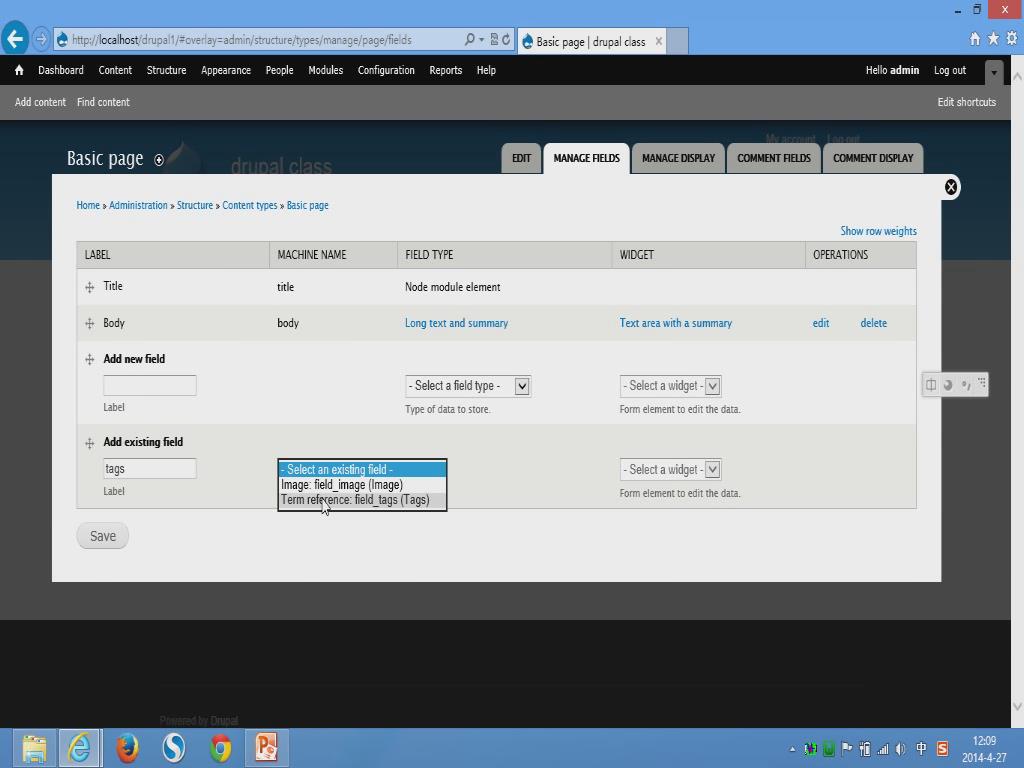Click the edit link for the Body field

(x=821, y=323)
